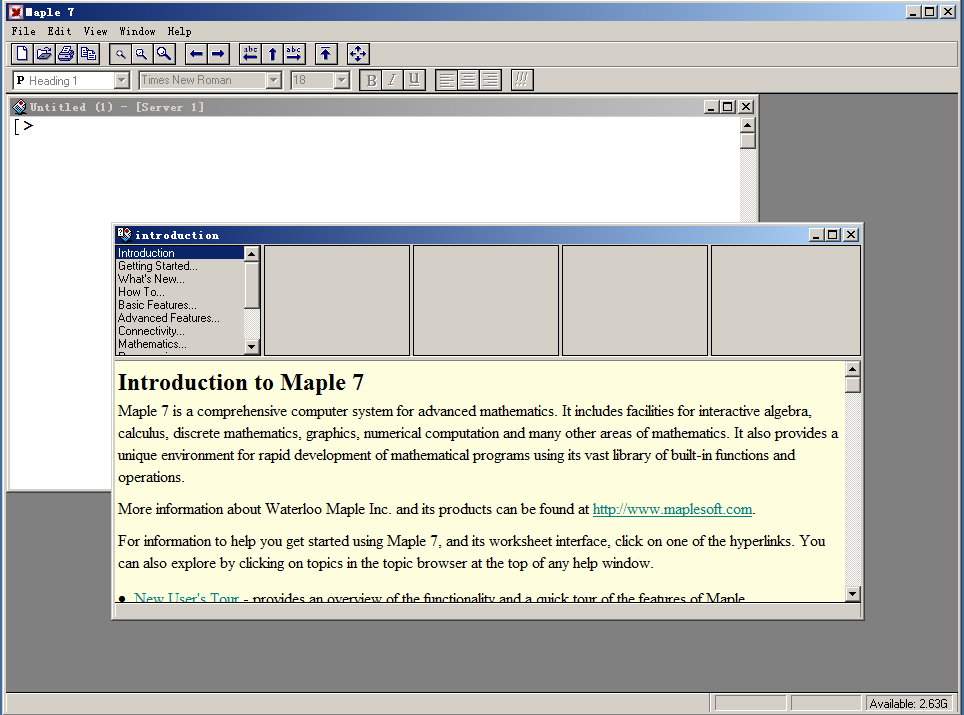The width and height of the screenshot is (964, 715).
Task: Click the worksheet input prompt
Action: tap(28, 126)
